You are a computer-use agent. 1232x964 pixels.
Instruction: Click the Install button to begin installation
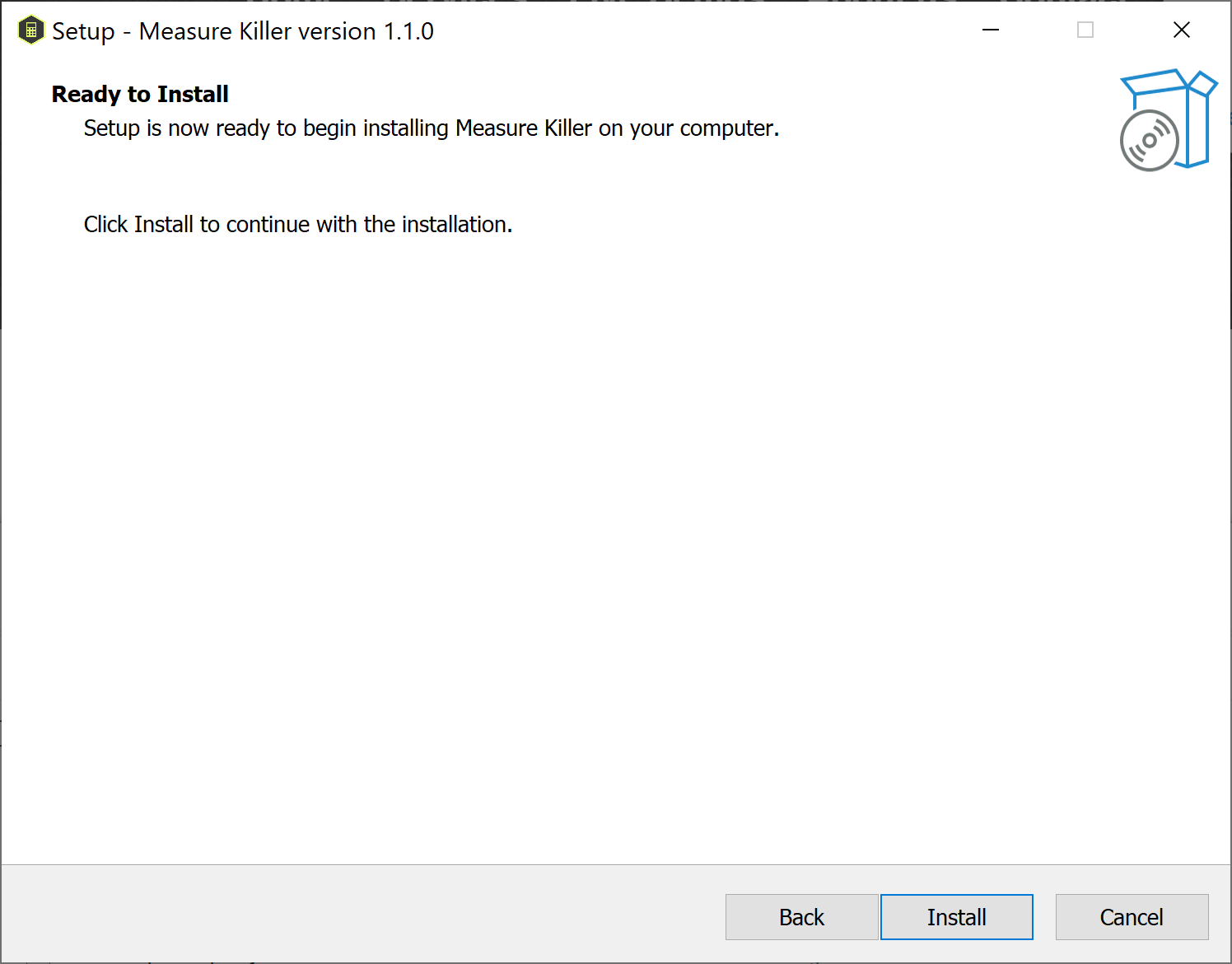click(x=956, y=916)
